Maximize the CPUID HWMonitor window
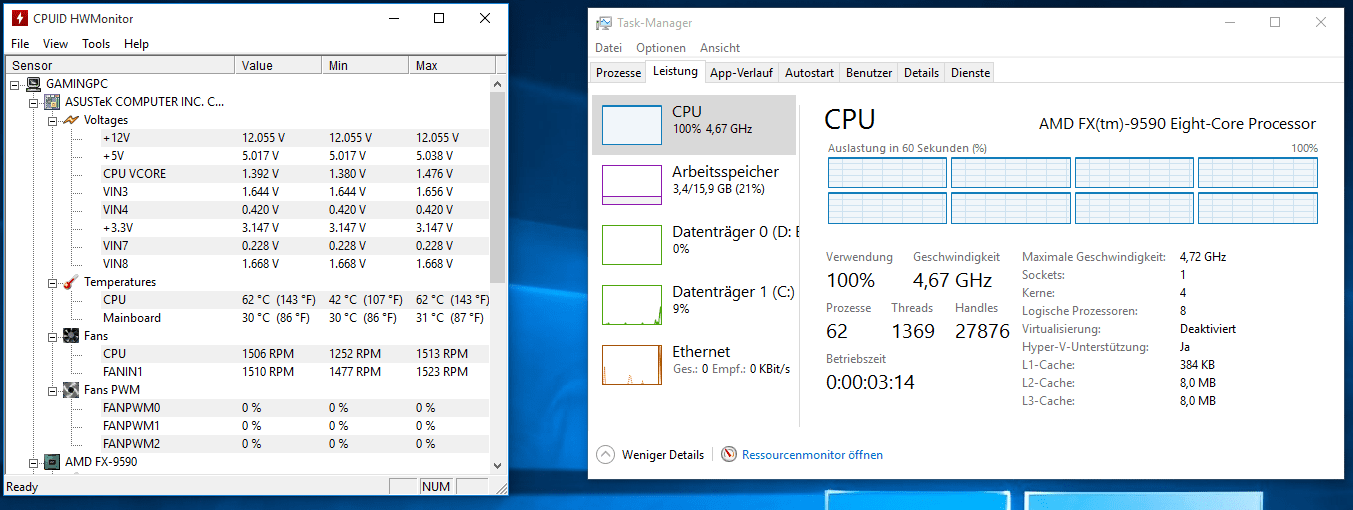The width and height of the screenshot is (1353, 510). point(439,19)
